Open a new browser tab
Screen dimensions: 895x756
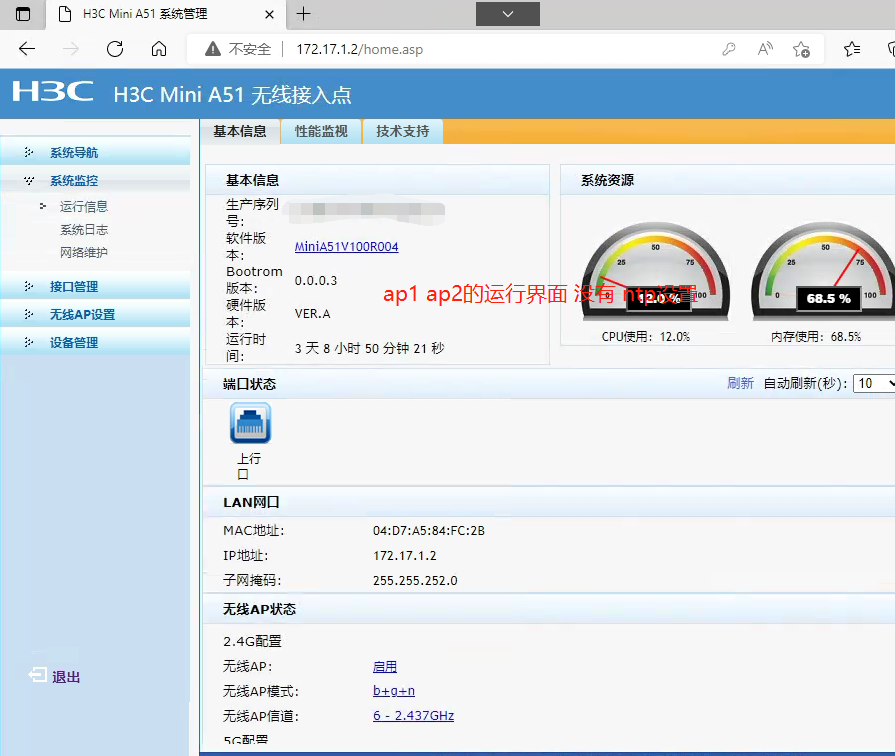point(304,14)
